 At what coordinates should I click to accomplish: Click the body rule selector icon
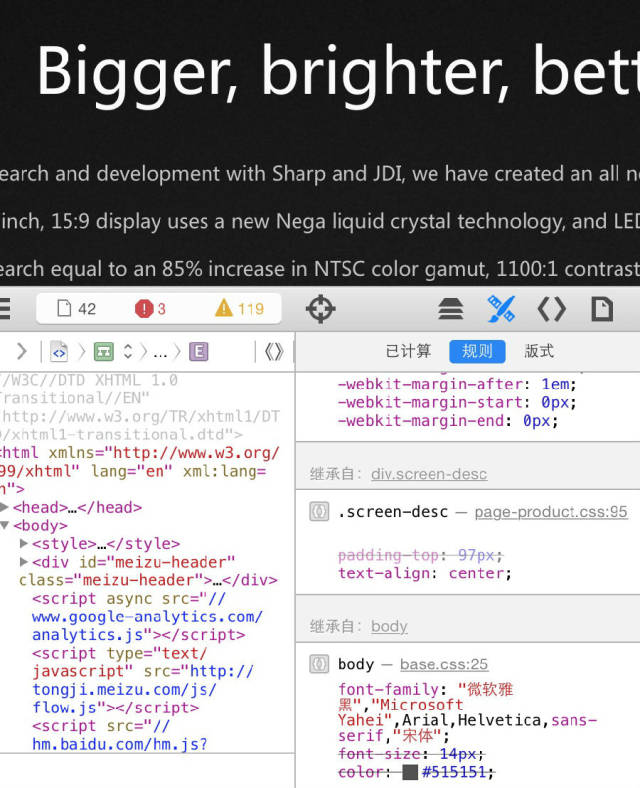click(319, 664)
